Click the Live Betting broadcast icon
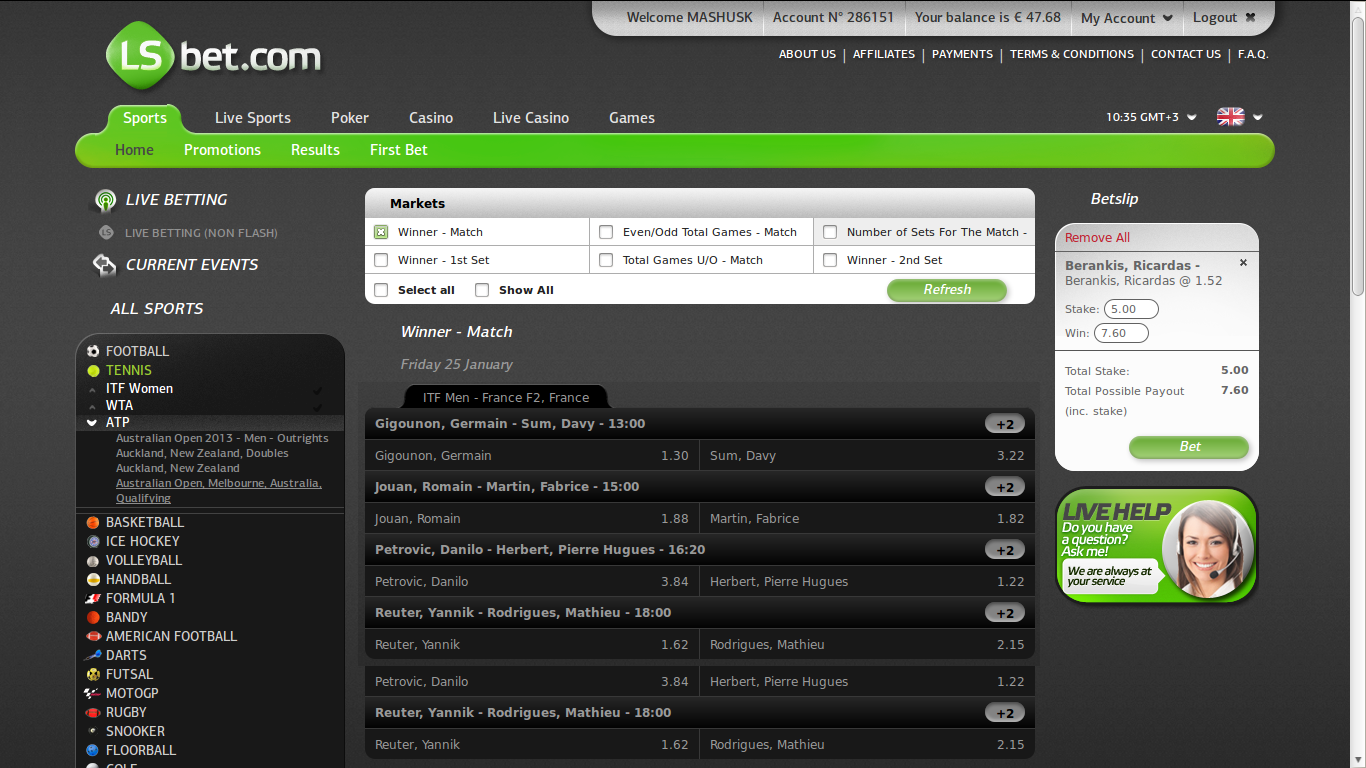The height and width of the screenshot is (768, 1366). point(105,200)
